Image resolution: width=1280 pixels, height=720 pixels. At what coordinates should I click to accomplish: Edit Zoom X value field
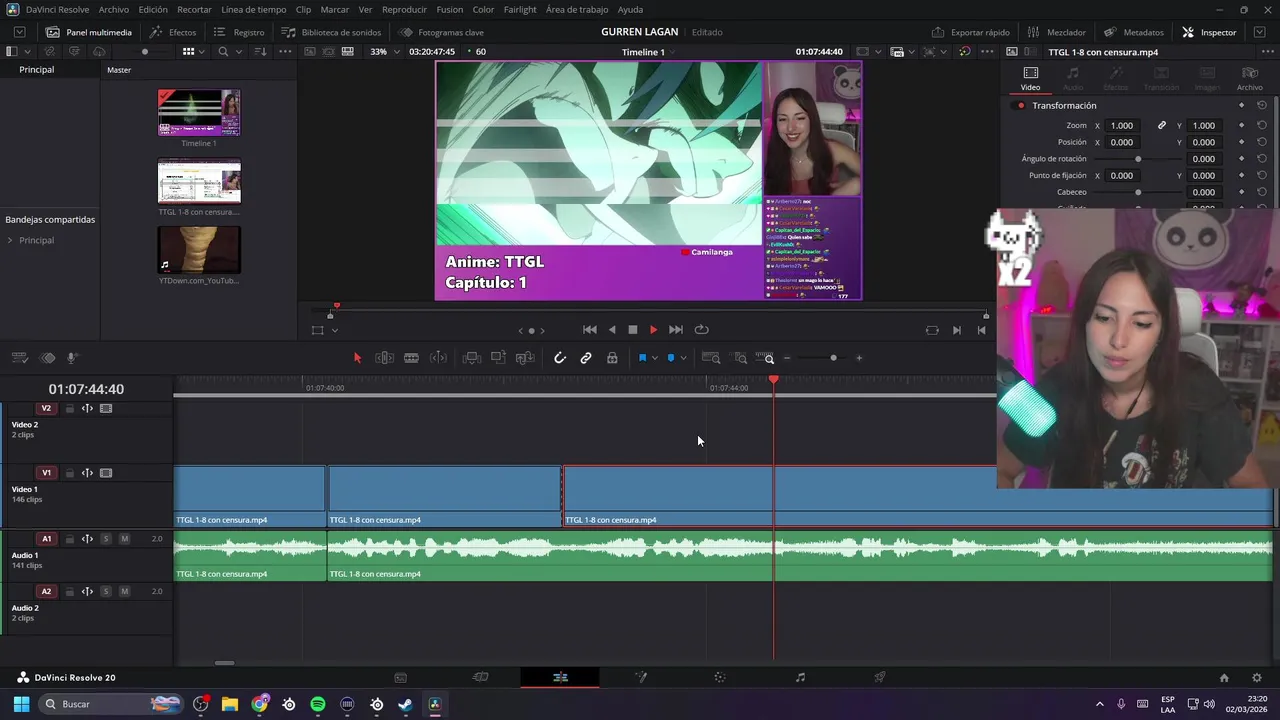pyautogui.click(x=1122, y=125)
